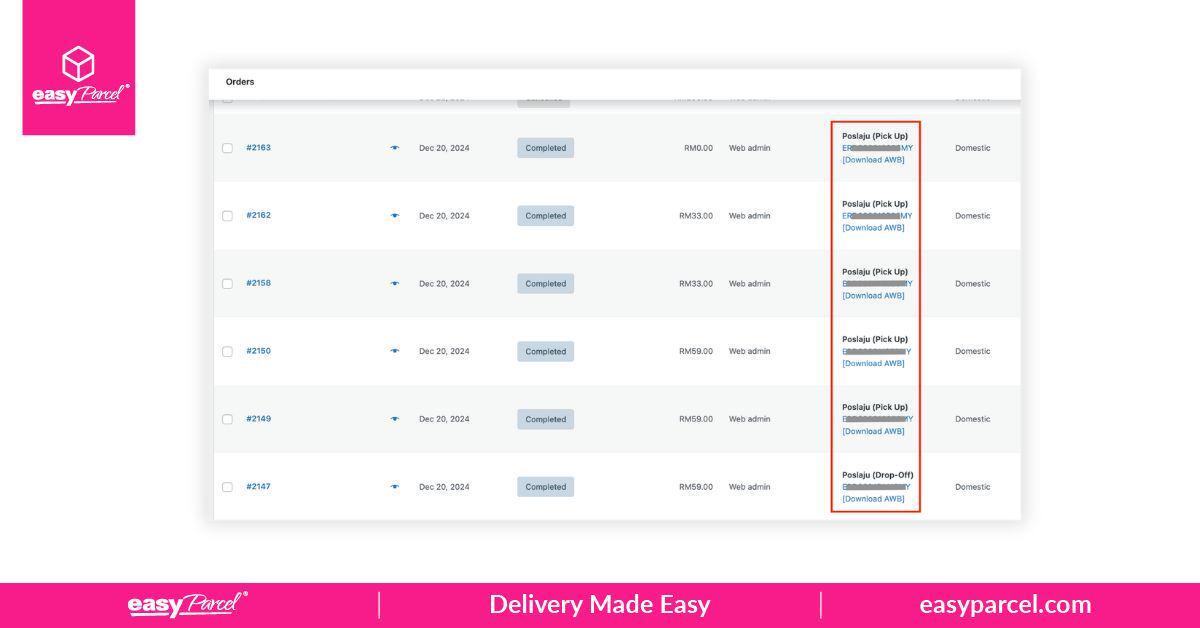Select the date cell of order #2149
The height and width of the screenshot is (628, 1200).
(x=444, y=419)
